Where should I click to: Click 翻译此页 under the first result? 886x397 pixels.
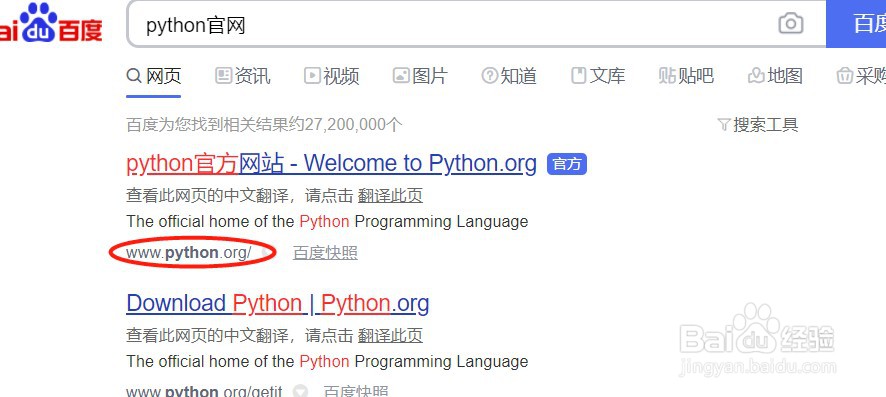(390, 196)
